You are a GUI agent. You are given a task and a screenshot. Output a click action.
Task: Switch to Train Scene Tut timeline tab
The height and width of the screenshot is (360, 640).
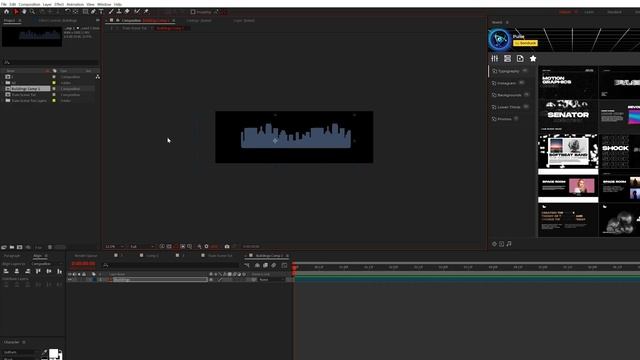click(x=220, y=256)
